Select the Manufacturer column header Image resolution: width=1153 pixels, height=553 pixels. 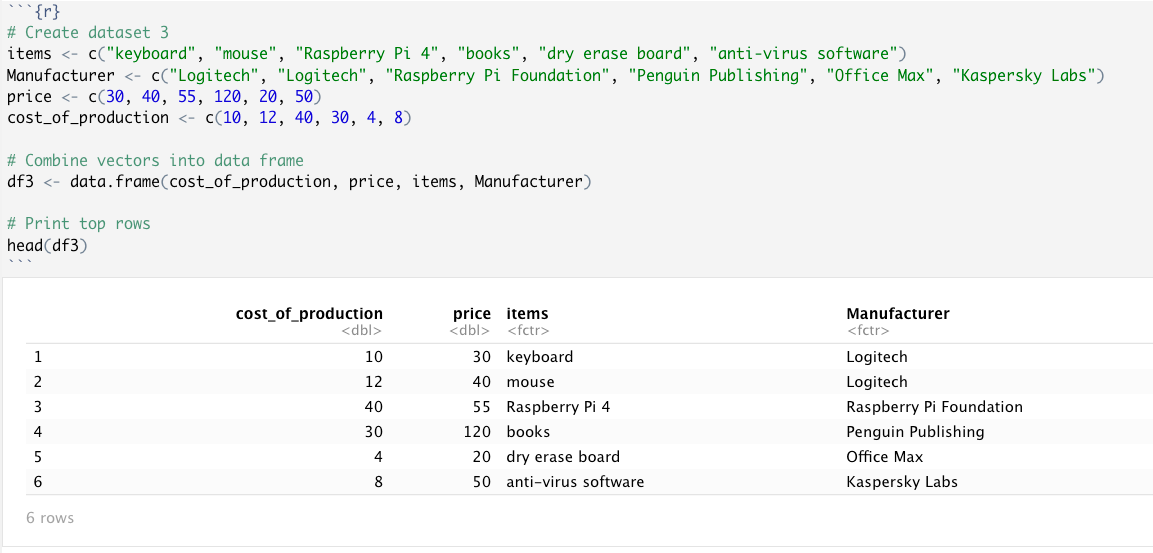(x=898, y=313)
